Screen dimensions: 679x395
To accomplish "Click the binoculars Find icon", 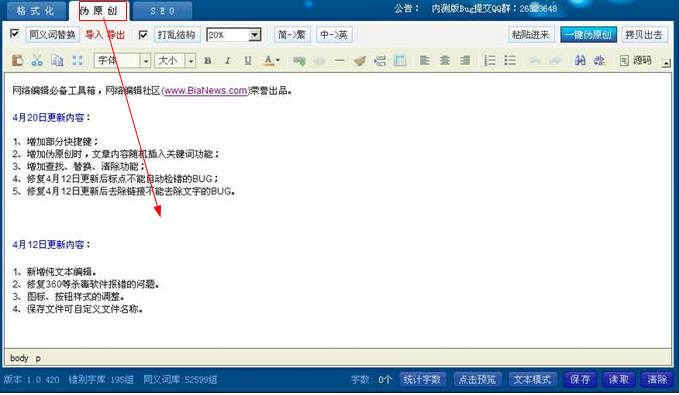I will coord(580,61).
